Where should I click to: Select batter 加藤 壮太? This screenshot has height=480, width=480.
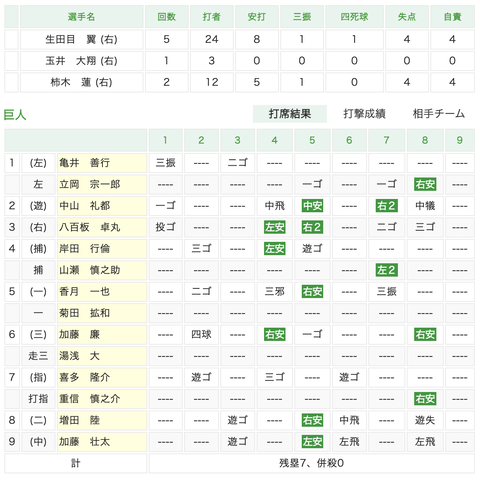click(x=85, y=442)
